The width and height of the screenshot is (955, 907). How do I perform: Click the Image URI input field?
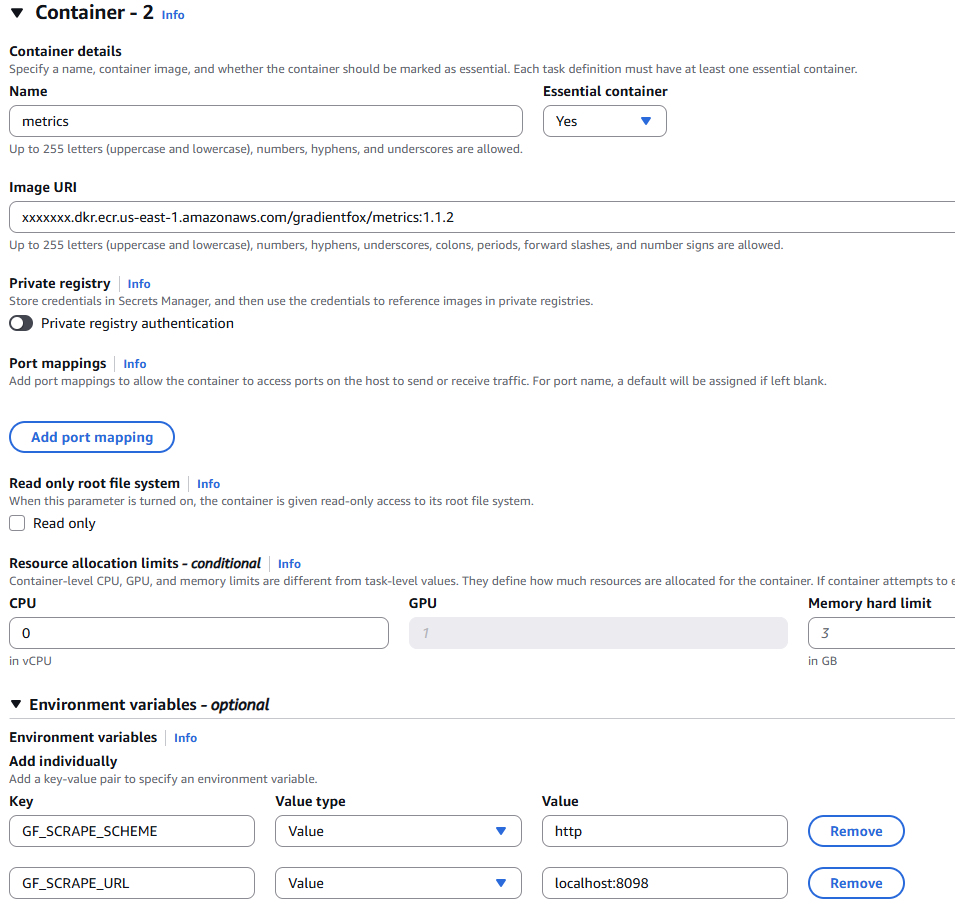point(480,217)
